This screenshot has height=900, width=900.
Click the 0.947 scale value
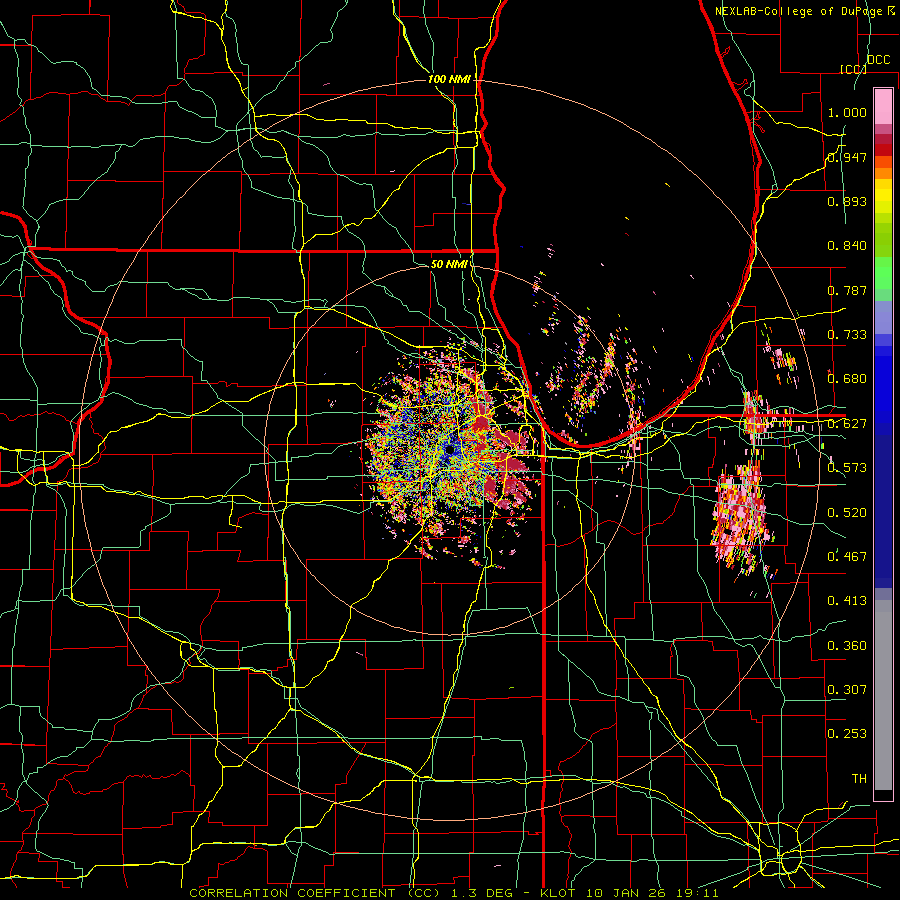847,157
